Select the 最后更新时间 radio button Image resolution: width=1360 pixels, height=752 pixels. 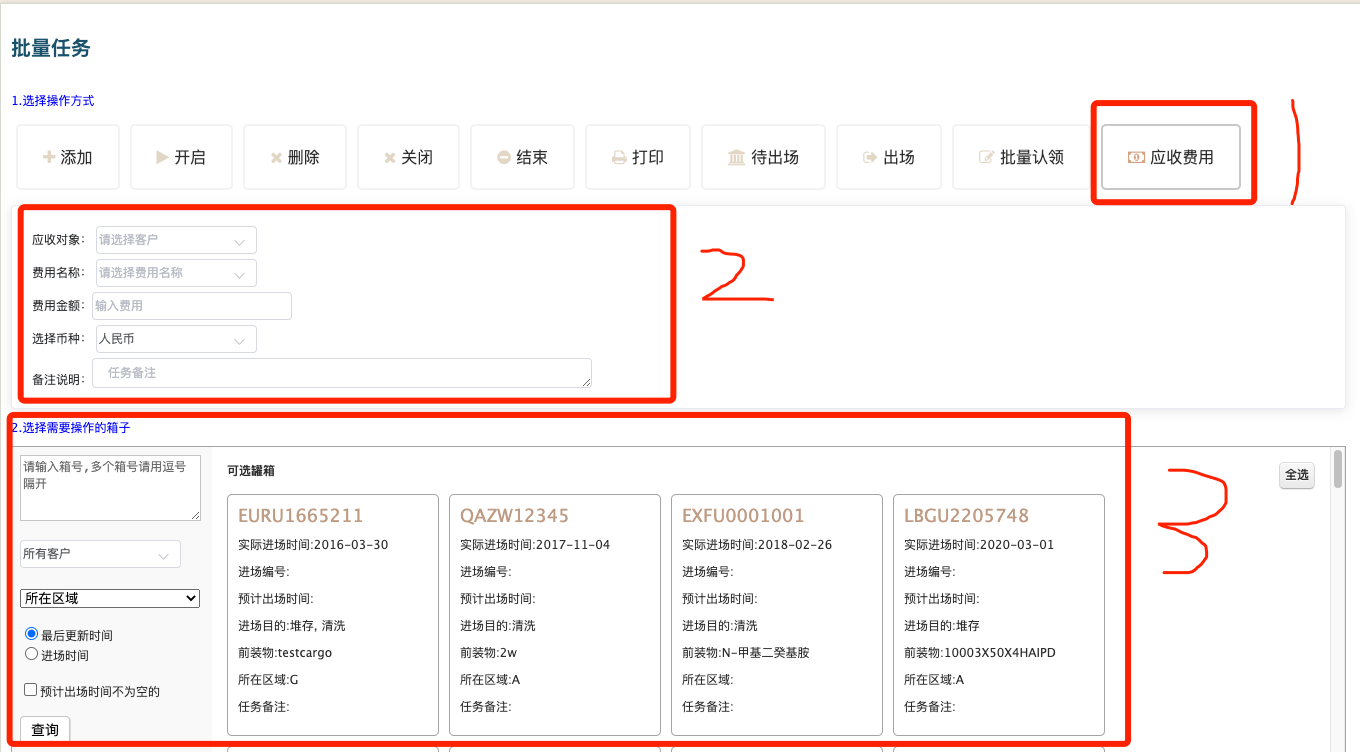tap(31, 634)
